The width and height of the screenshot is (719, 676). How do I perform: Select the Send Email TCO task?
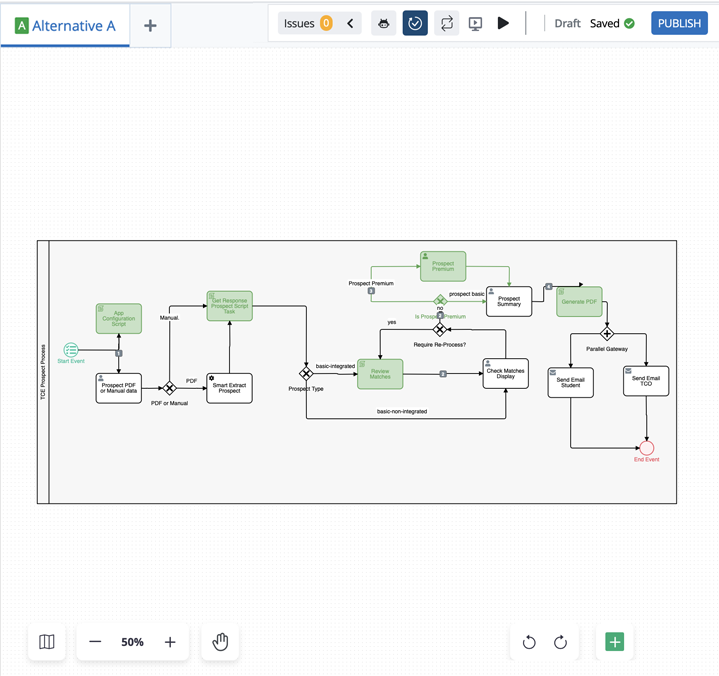tap(646, 381)
